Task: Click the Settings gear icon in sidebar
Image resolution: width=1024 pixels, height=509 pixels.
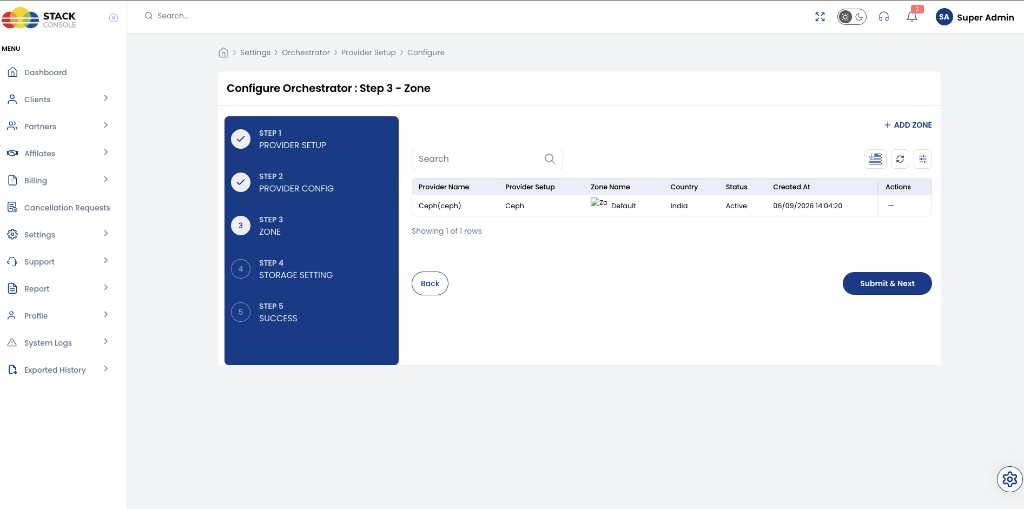Action: (12, 235)
